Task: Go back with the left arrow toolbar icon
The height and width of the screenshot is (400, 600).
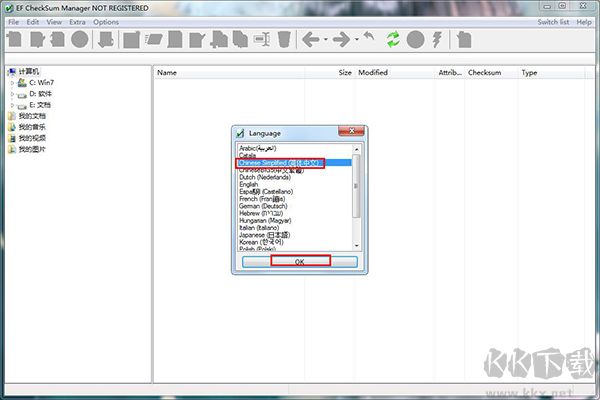Action: (x=311, y=39)
